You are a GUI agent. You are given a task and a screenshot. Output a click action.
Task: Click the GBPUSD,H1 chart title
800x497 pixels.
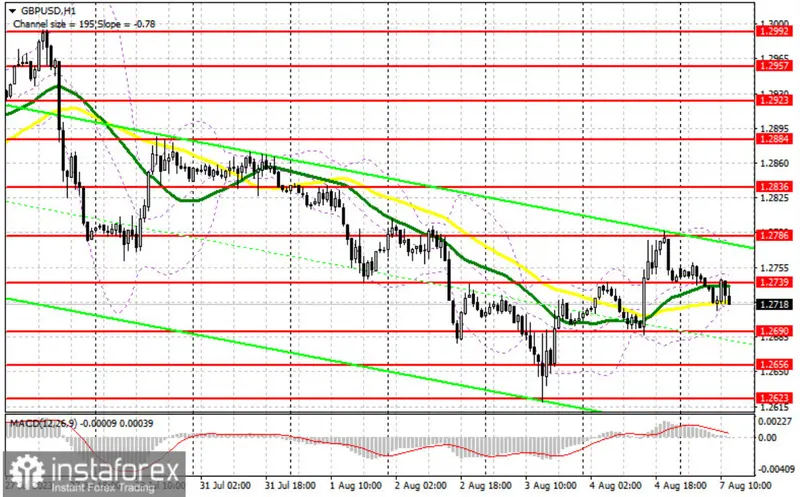click(47, 11)
